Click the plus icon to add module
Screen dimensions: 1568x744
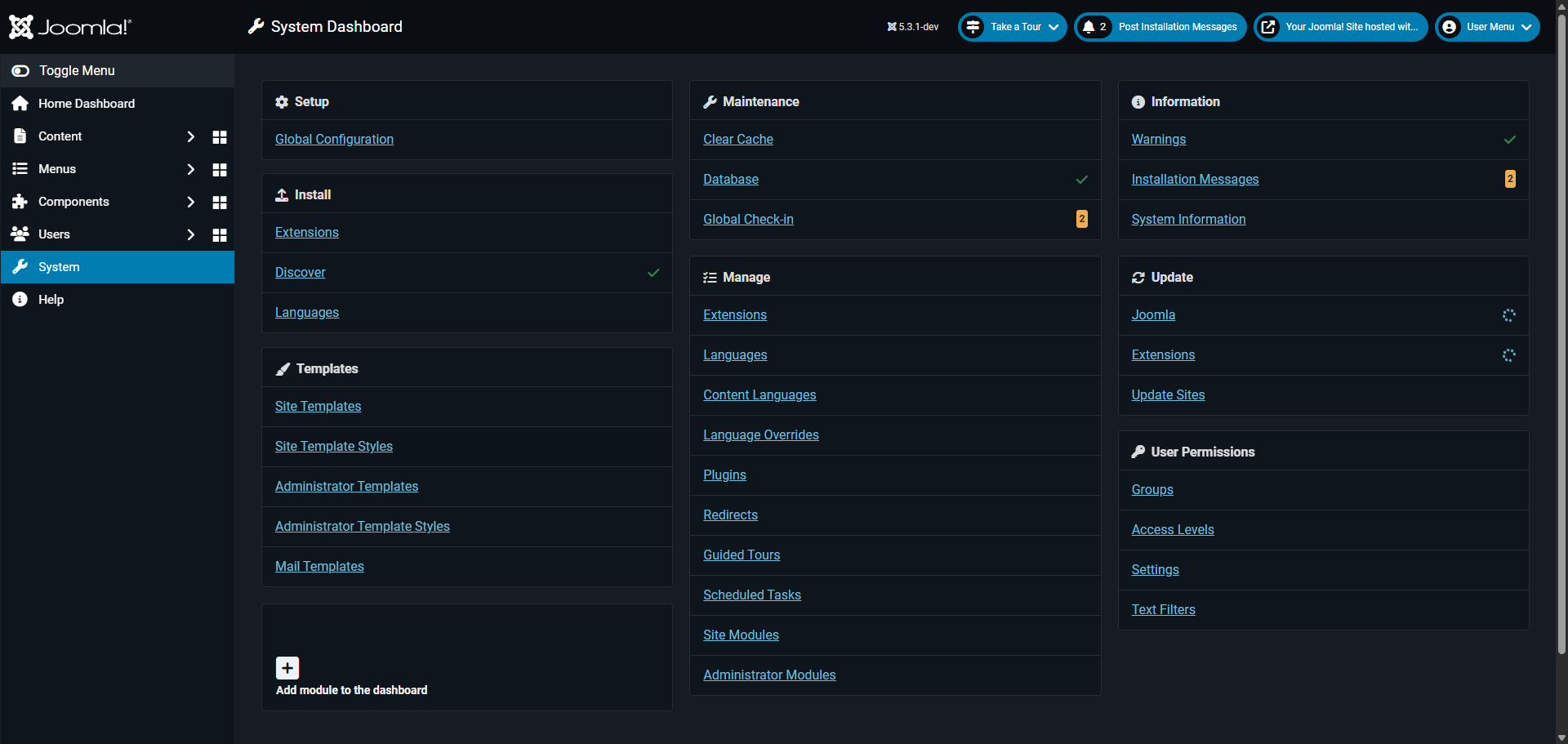click(x=287, y=668)
